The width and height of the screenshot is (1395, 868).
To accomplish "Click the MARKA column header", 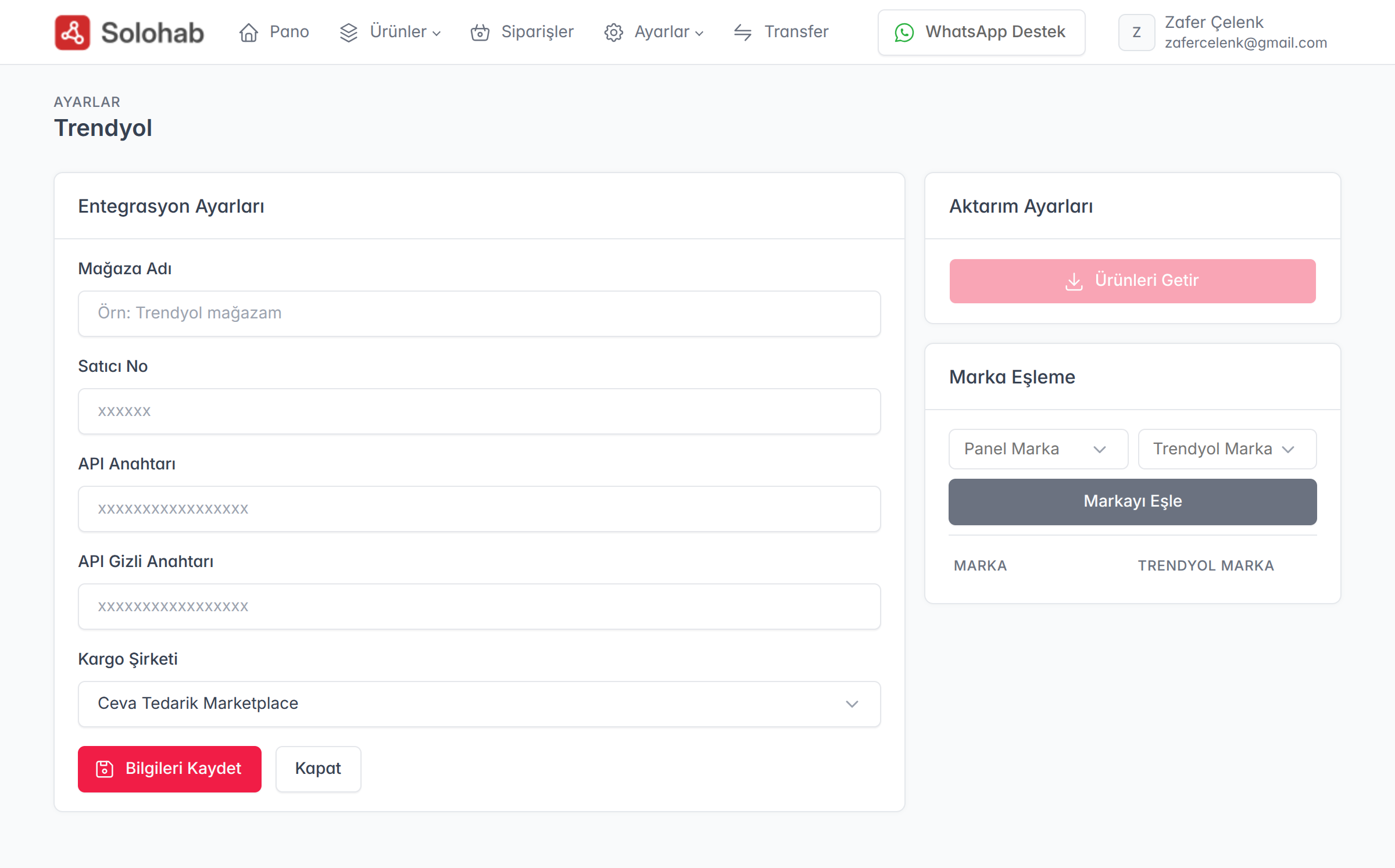I will point(980,565).
